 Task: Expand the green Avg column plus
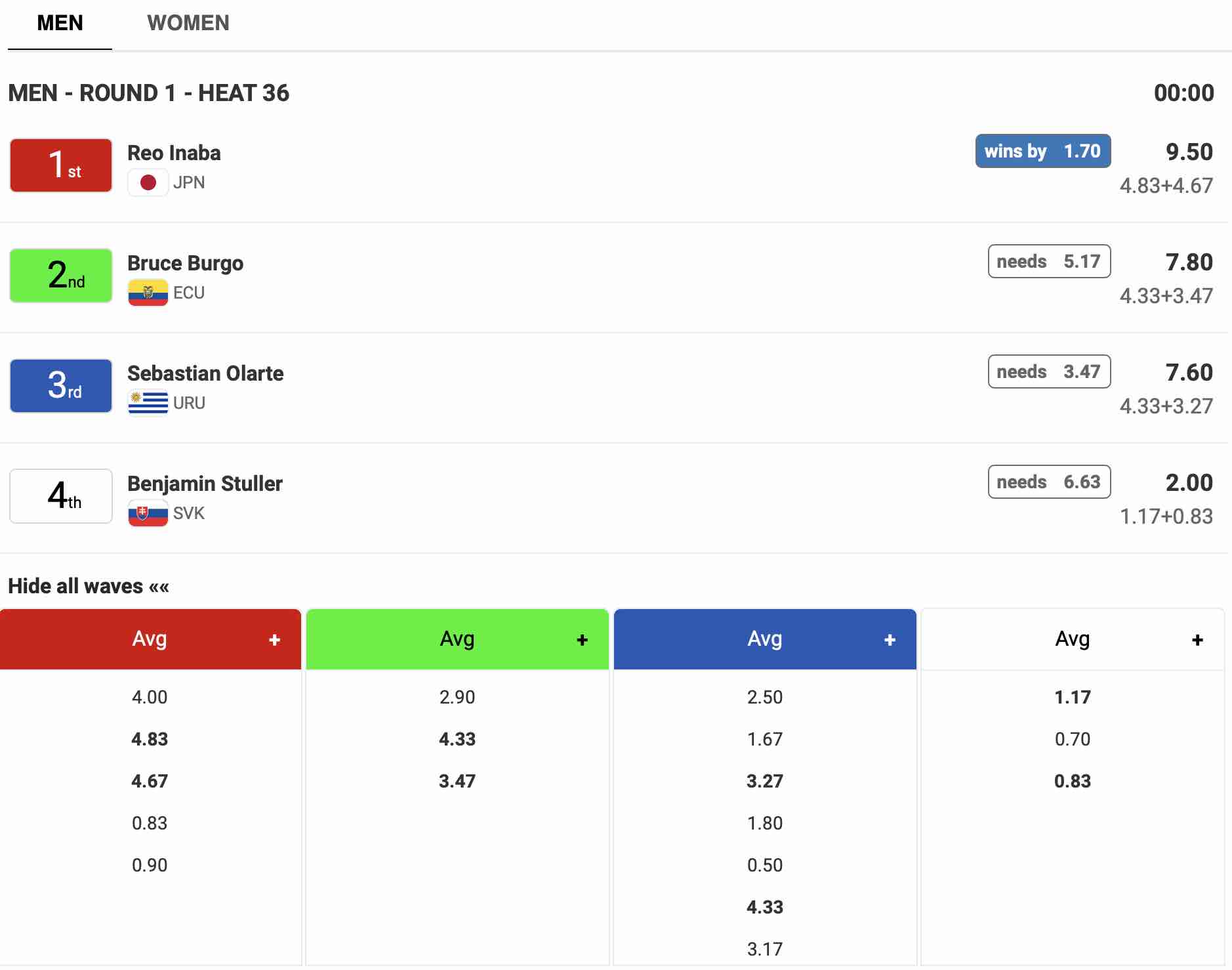(582, 640)
